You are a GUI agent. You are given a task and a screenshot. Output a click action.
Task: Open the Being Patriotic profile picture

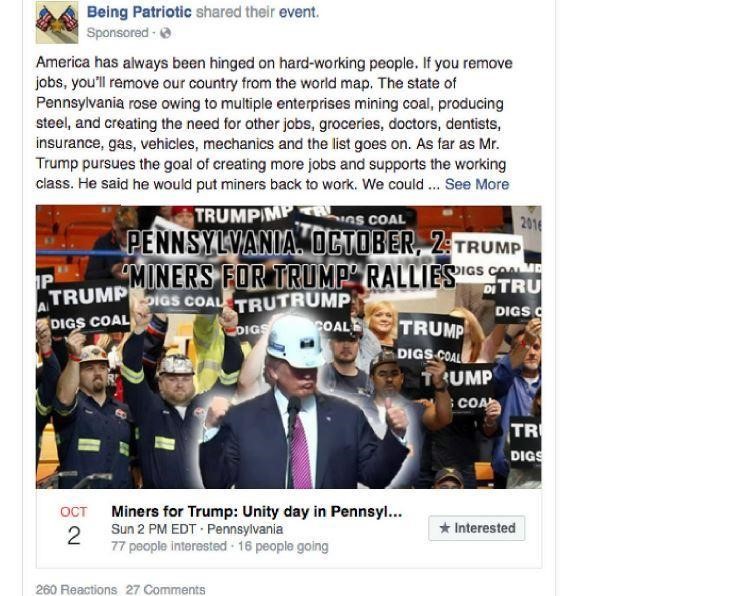point(57,23)
